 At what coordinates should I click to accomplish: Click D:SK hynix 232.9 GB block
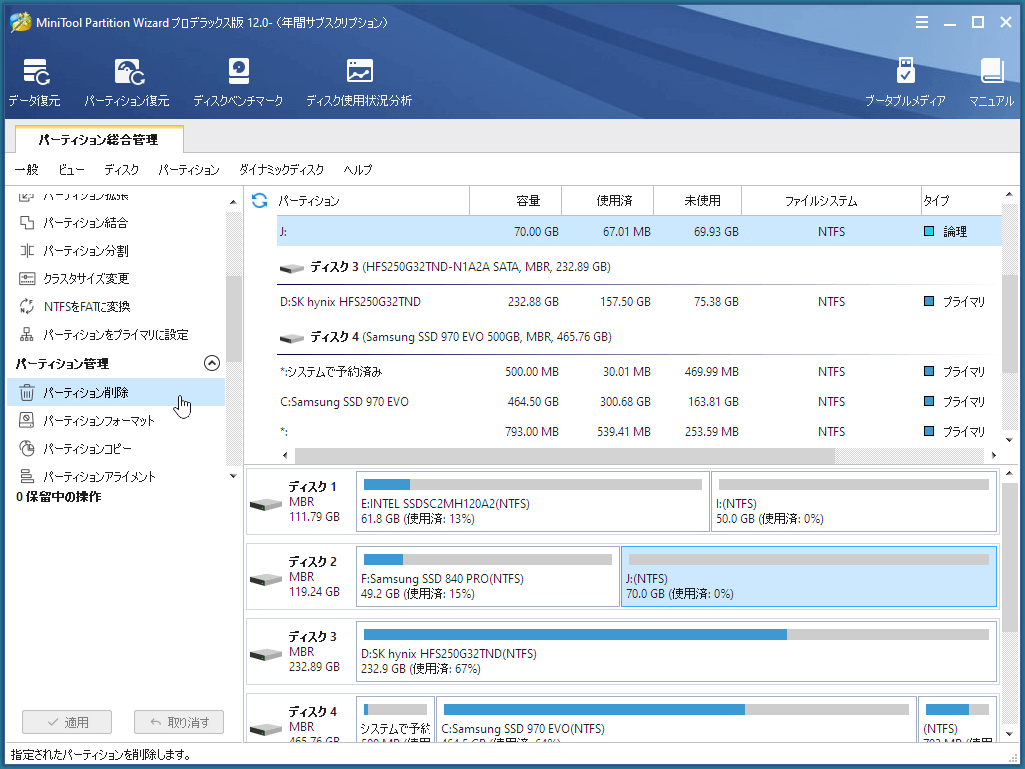click(677, 652)
